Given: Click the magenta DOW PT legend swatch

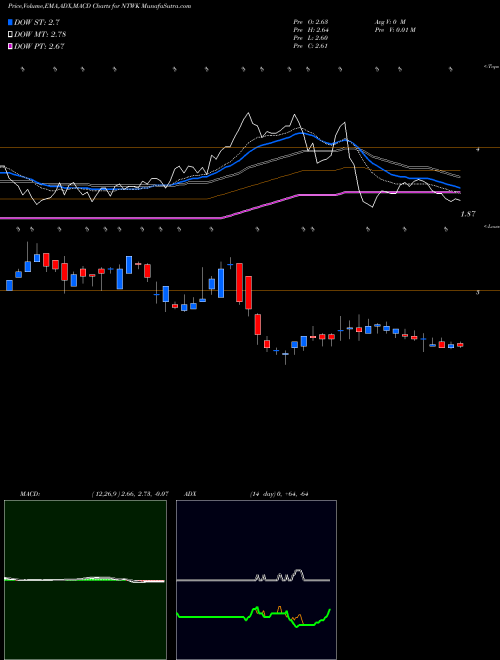Looking at the screenshot, I should click(x=10, y=47).
